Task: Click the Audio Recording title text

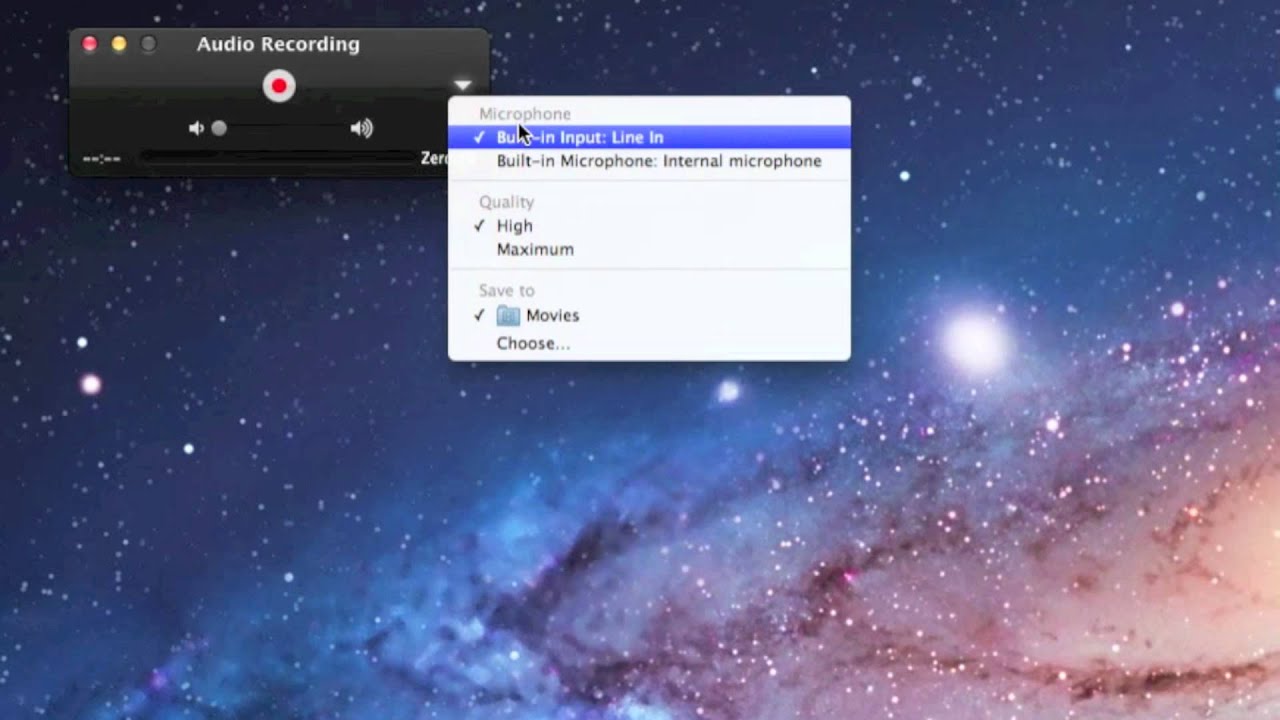Action: 278,44
